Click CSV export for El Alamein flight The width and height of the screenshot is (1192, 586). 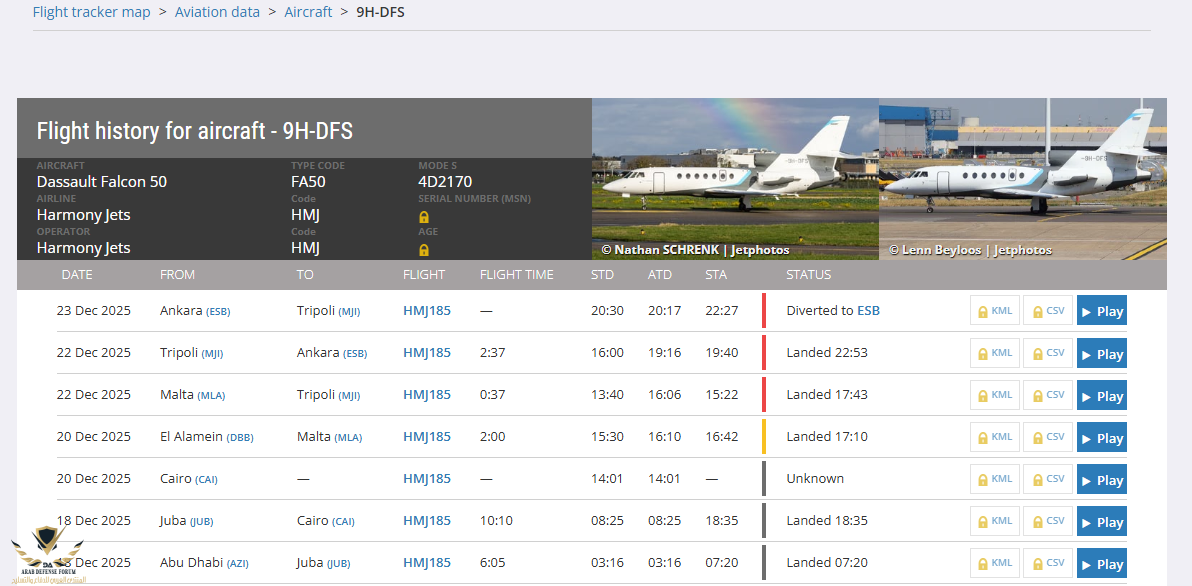[1047, 437]
